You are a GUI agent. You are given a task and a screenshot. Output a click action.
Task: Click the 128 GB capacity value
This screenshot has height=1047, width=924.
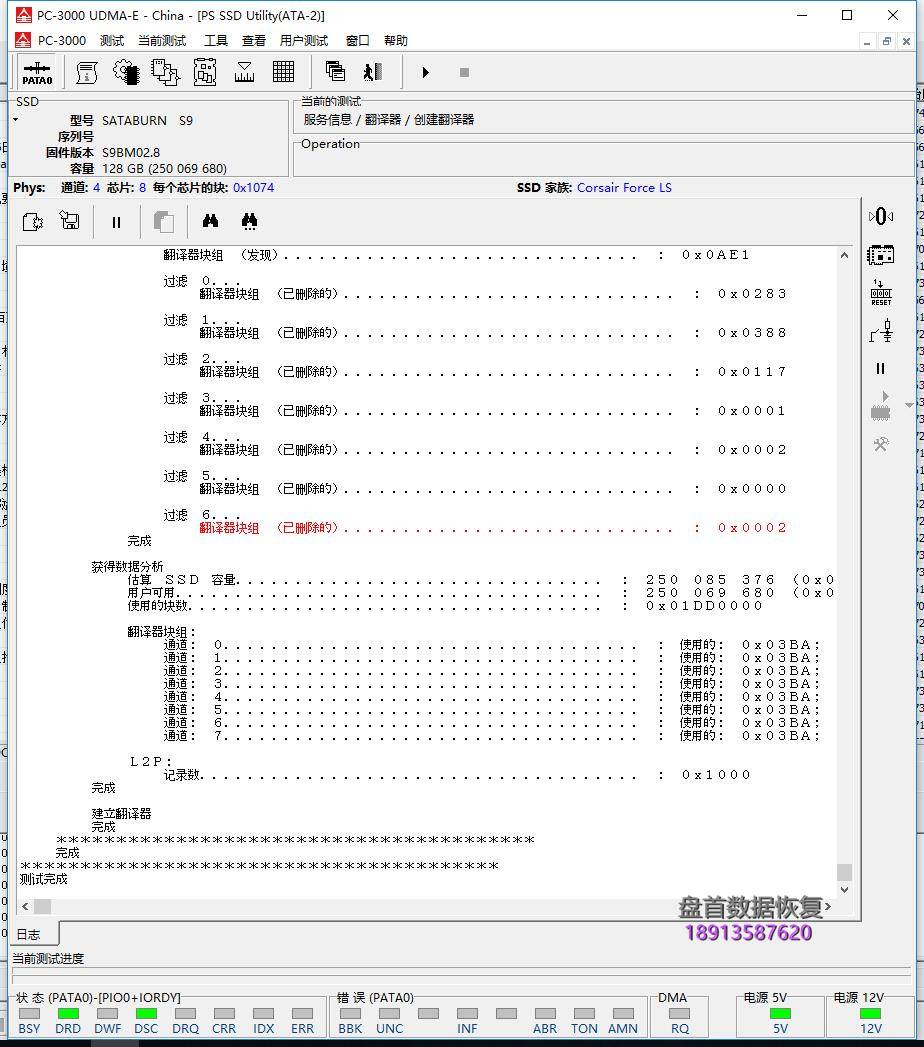click(x=164, y=169)
